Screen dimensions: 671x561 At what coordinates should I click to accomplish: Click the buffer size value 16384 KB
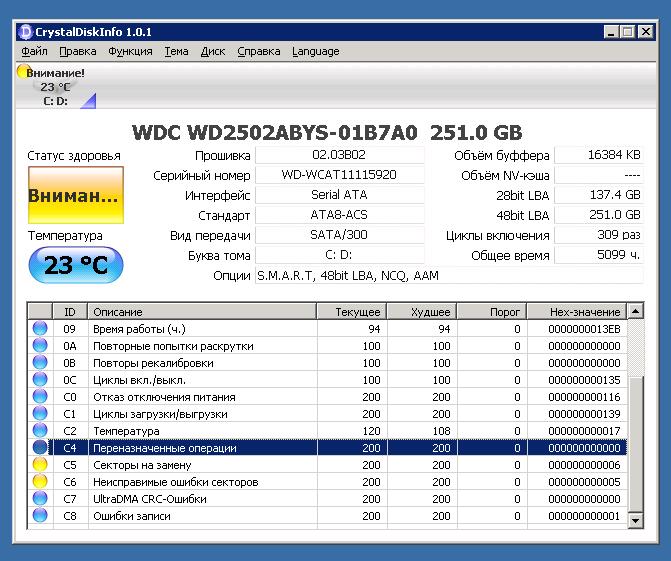599,155
